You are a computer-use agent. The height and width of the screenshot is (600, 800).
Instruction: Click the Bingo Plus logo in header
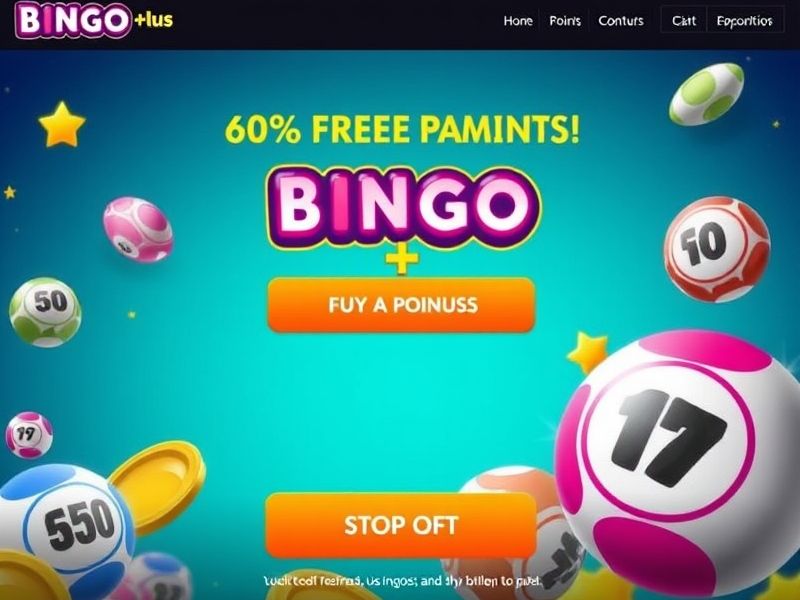pos(94,20)
